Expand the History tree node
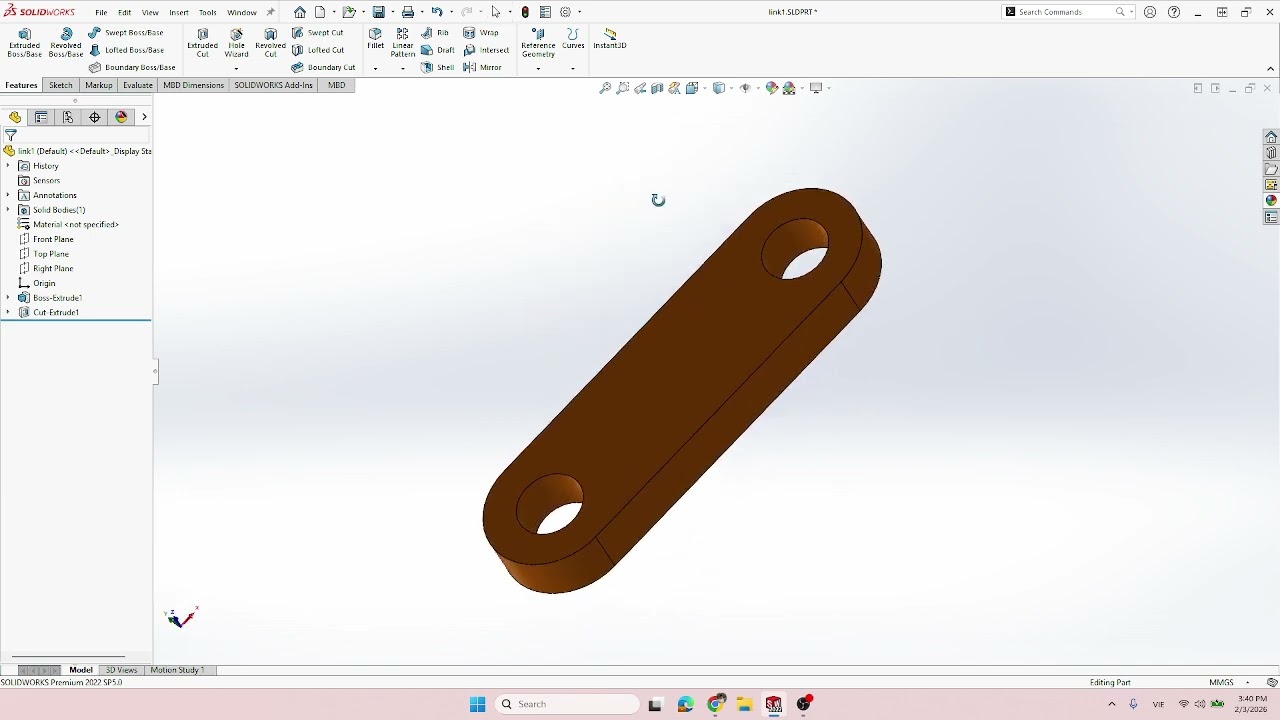Image resolution: width=1280 pixels, height=720 pixels. click(8, 166)
